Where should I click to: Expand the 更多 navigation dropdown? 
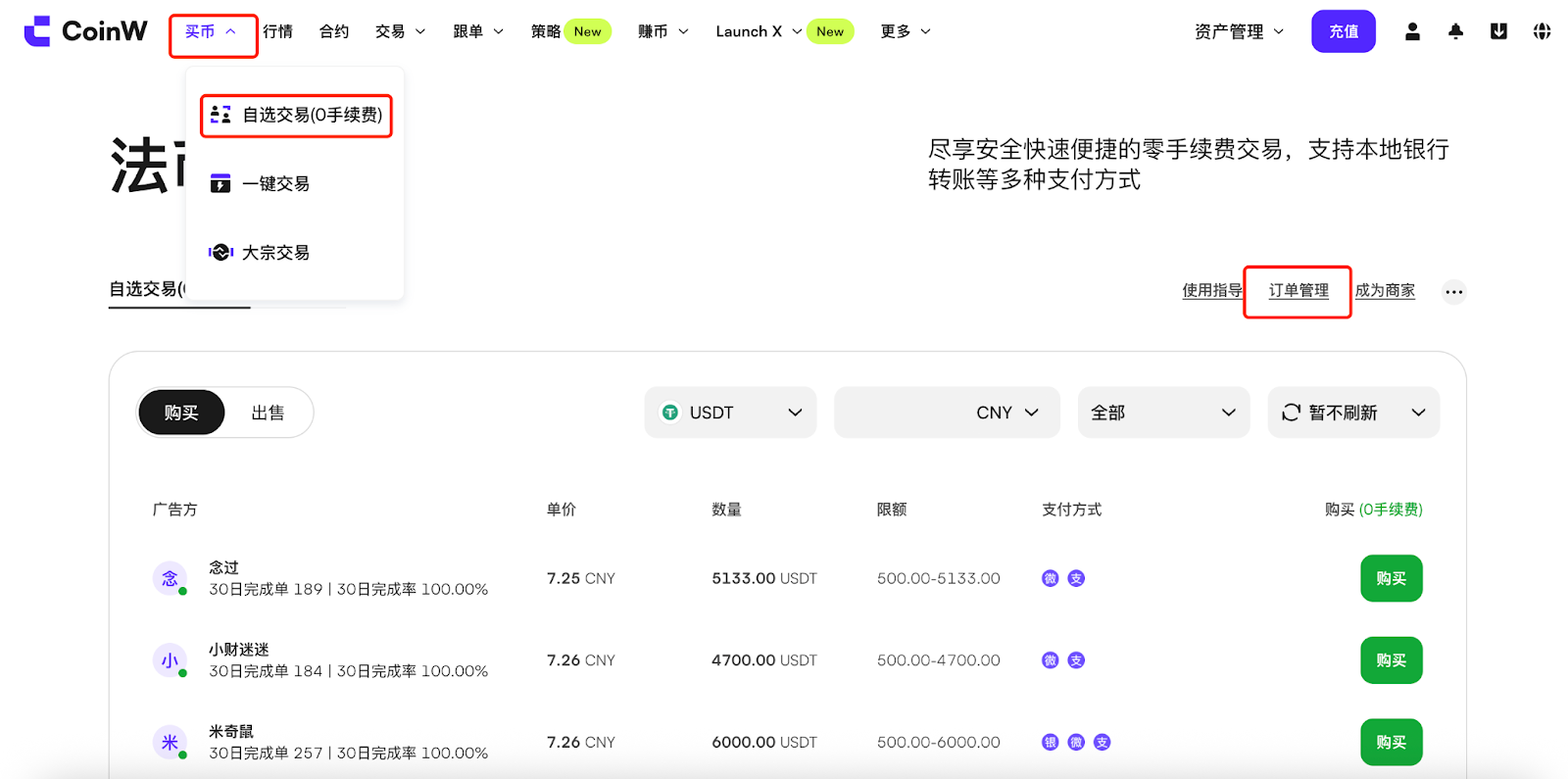906,31
